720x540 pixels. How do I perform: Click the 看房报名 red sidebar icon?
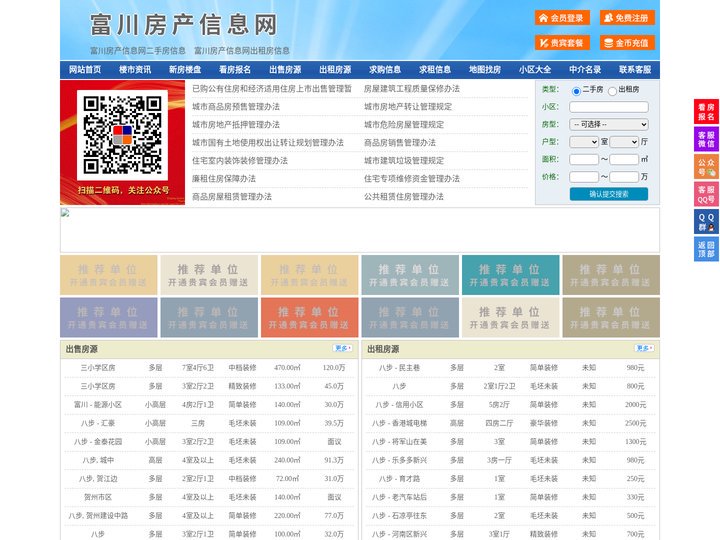pyautogui.click(x=706, y=112)
